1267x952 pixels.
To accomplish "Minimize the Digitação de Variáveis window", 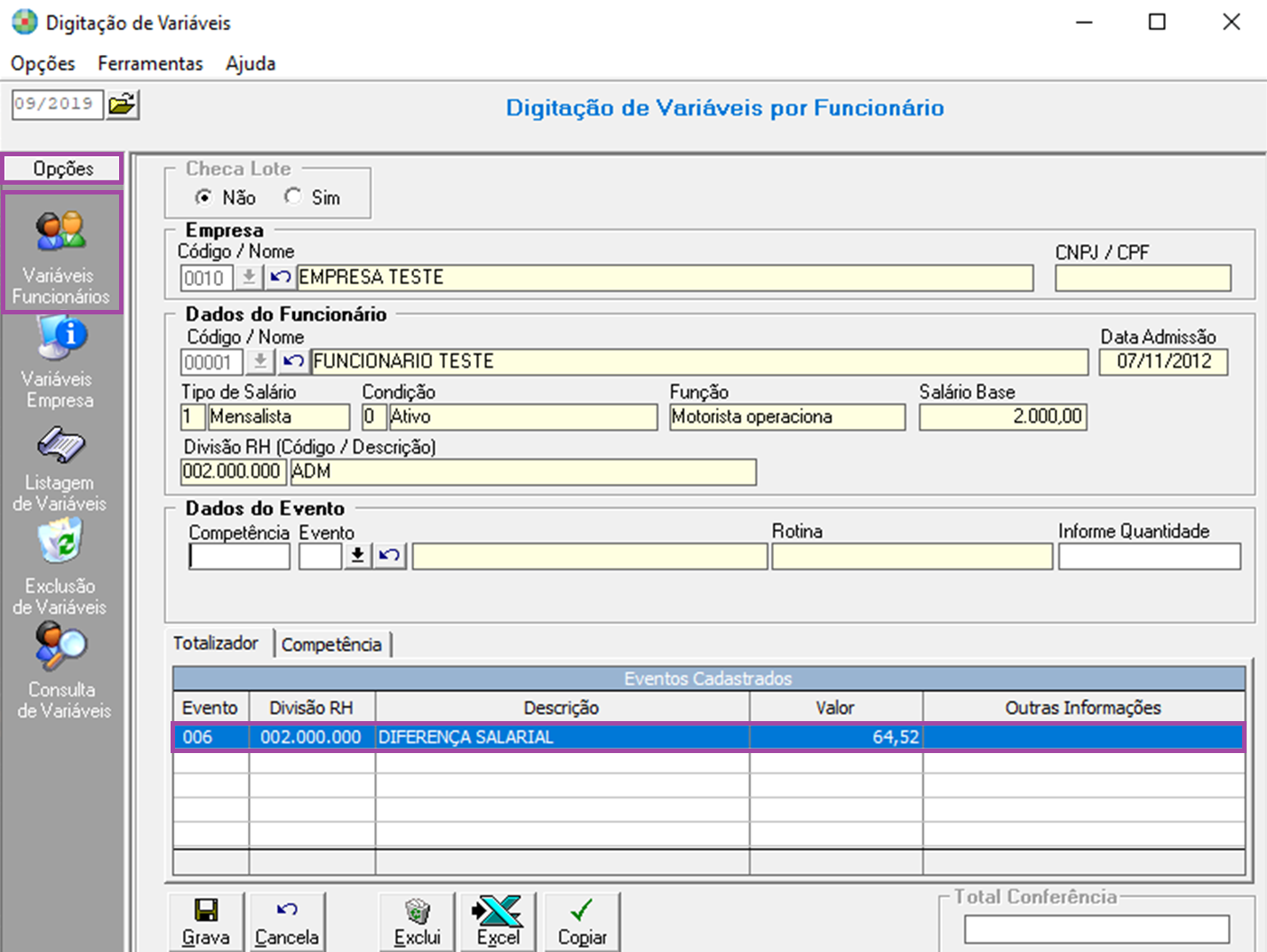I will [x=1084, y=22].
